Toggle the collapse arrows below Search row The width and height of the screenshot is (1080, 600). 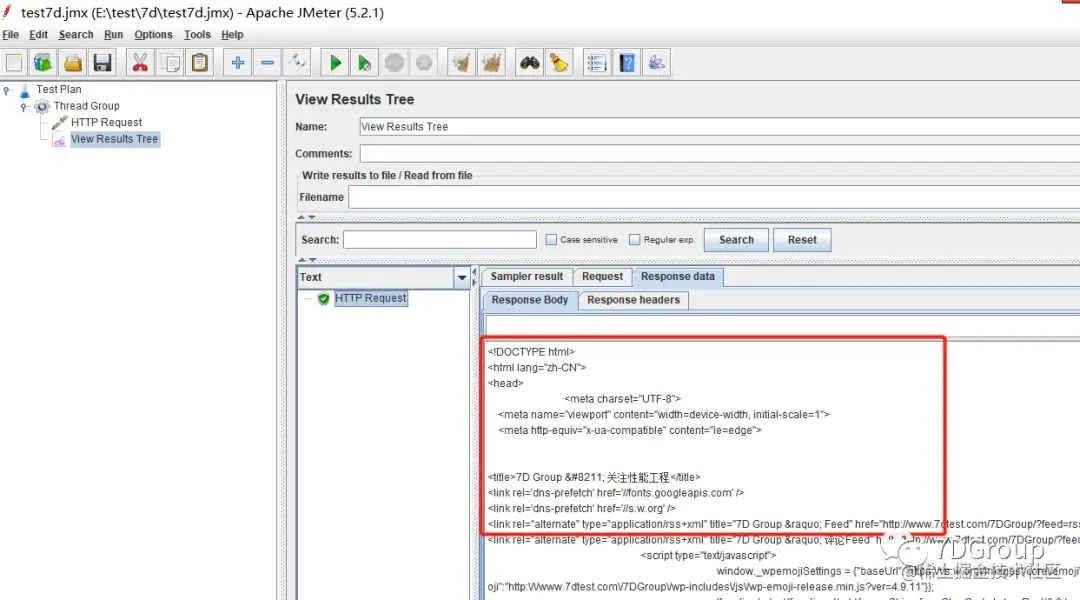307,260
